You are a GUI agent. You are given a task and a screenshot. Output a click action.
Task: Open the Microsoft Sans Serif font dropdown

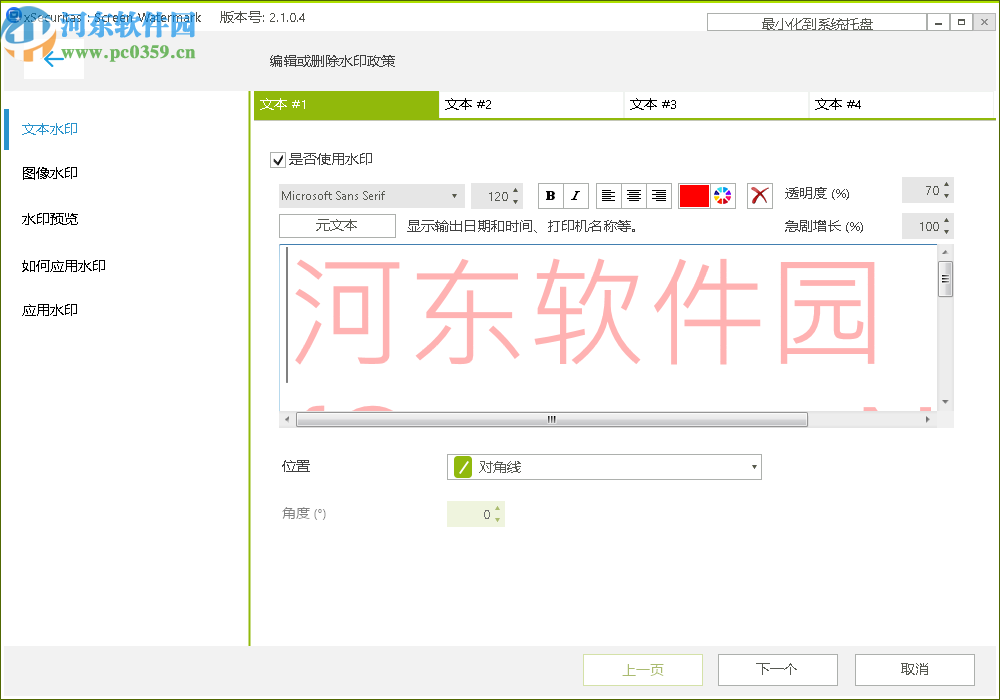pyautogui.click(x=370, y=195)
